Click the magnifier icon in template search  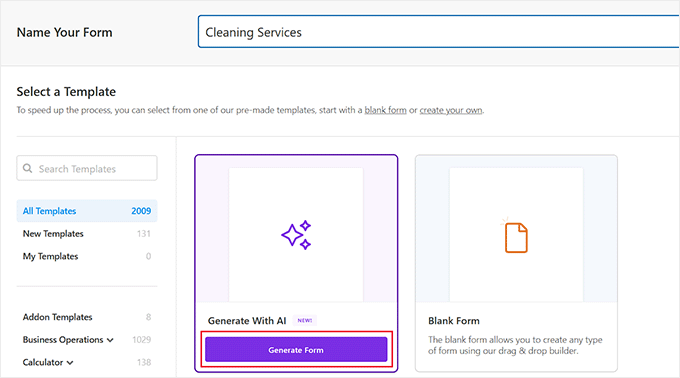[27, 168]
